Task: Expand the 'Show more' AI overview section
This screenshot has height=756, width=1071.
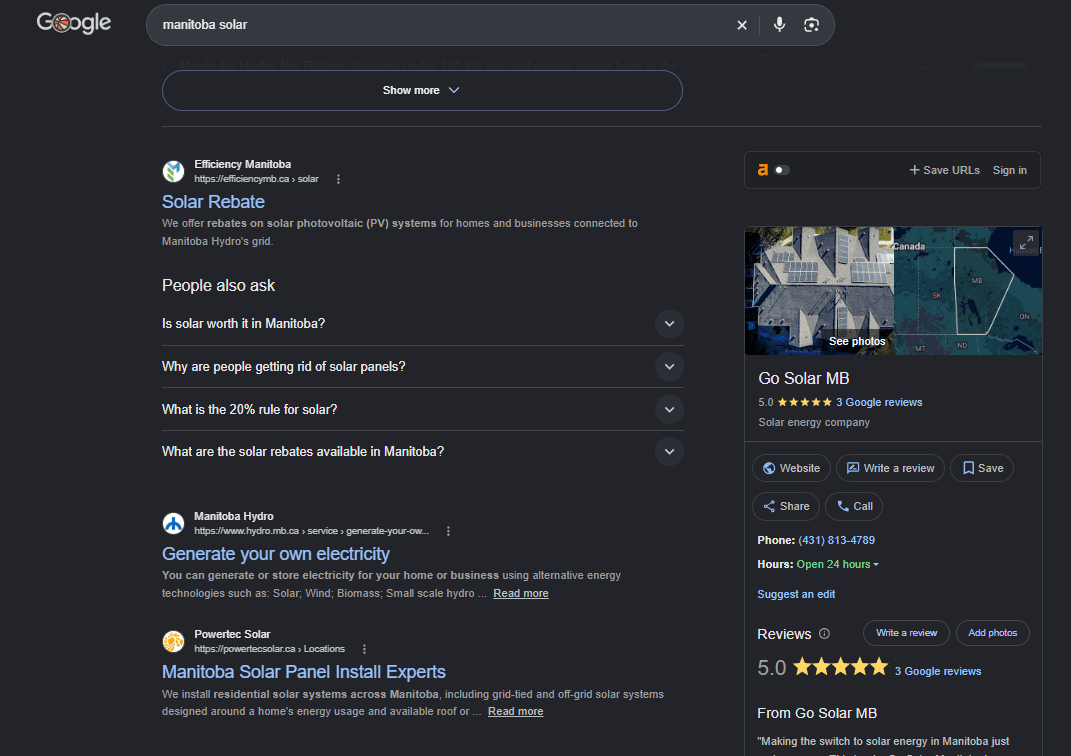Action: click(x=422, y=90)
